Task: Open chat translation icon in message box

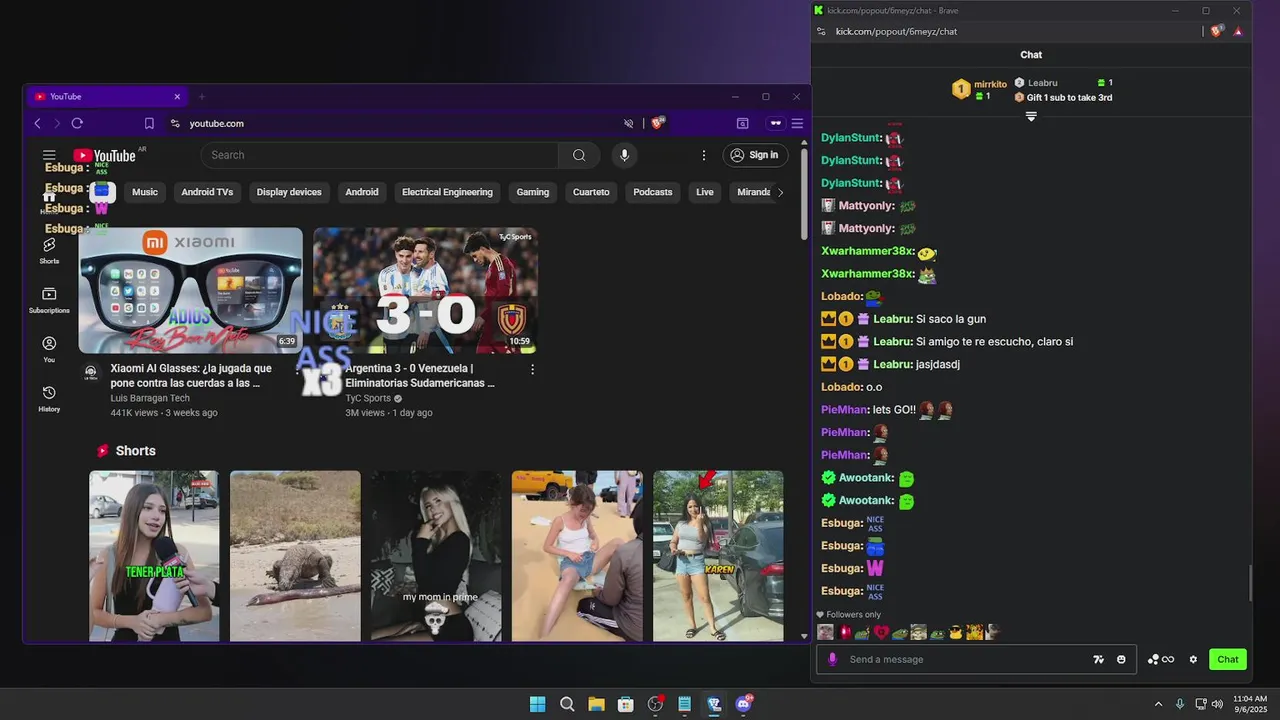Action: click(1099, 659)
